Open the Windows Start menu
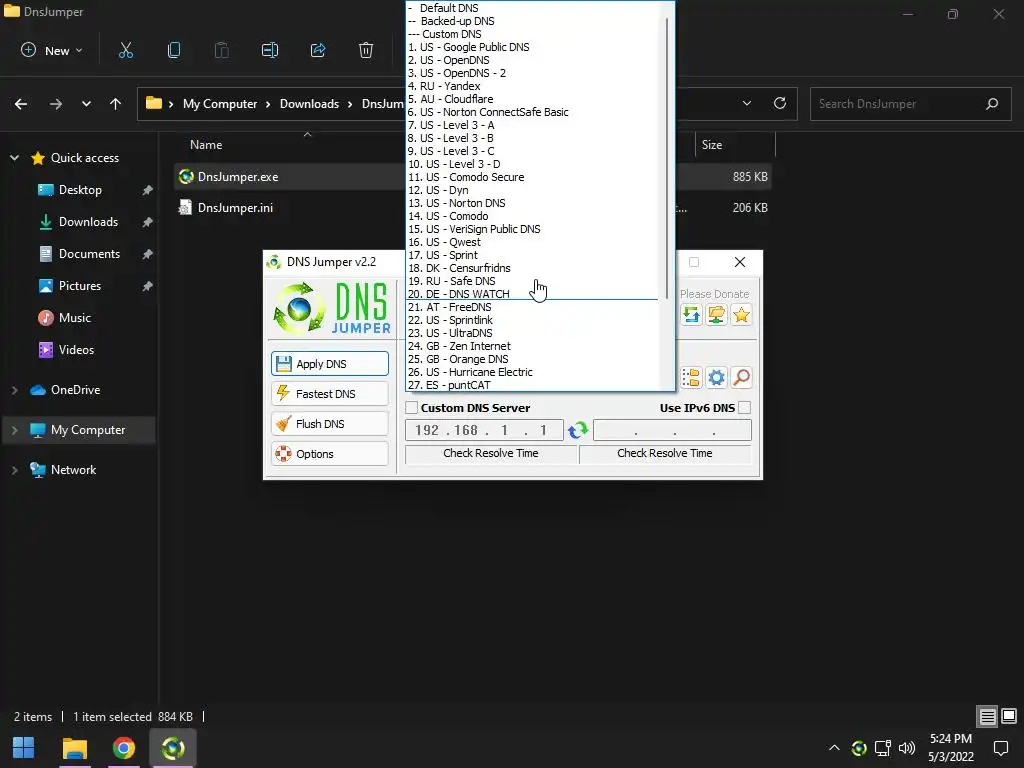The width and height of the screenshot is (1024, 768). [24, 748]
